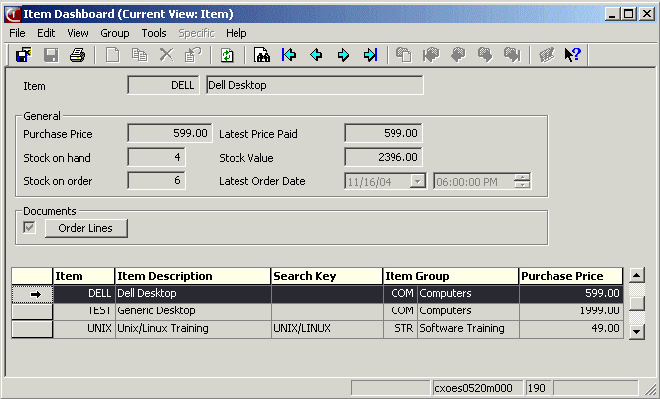Viewport: 660px width, 399px height.
Task: Open the Latest Order Date dropdown
Action: click(x=418, y=181)
